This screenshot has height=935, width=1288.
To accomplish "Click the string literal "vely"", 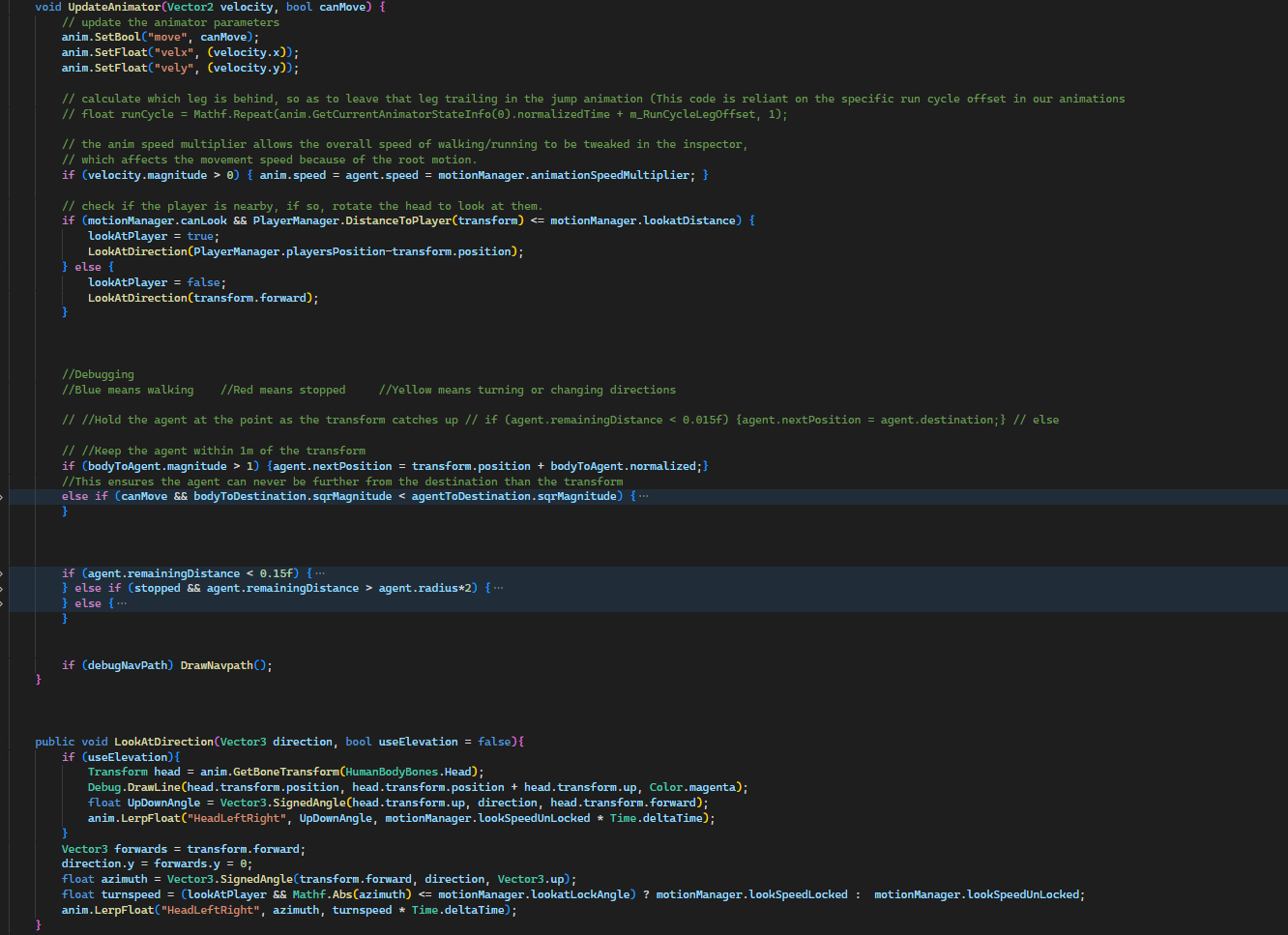I will pyautogui.click(x=174, y=69).
